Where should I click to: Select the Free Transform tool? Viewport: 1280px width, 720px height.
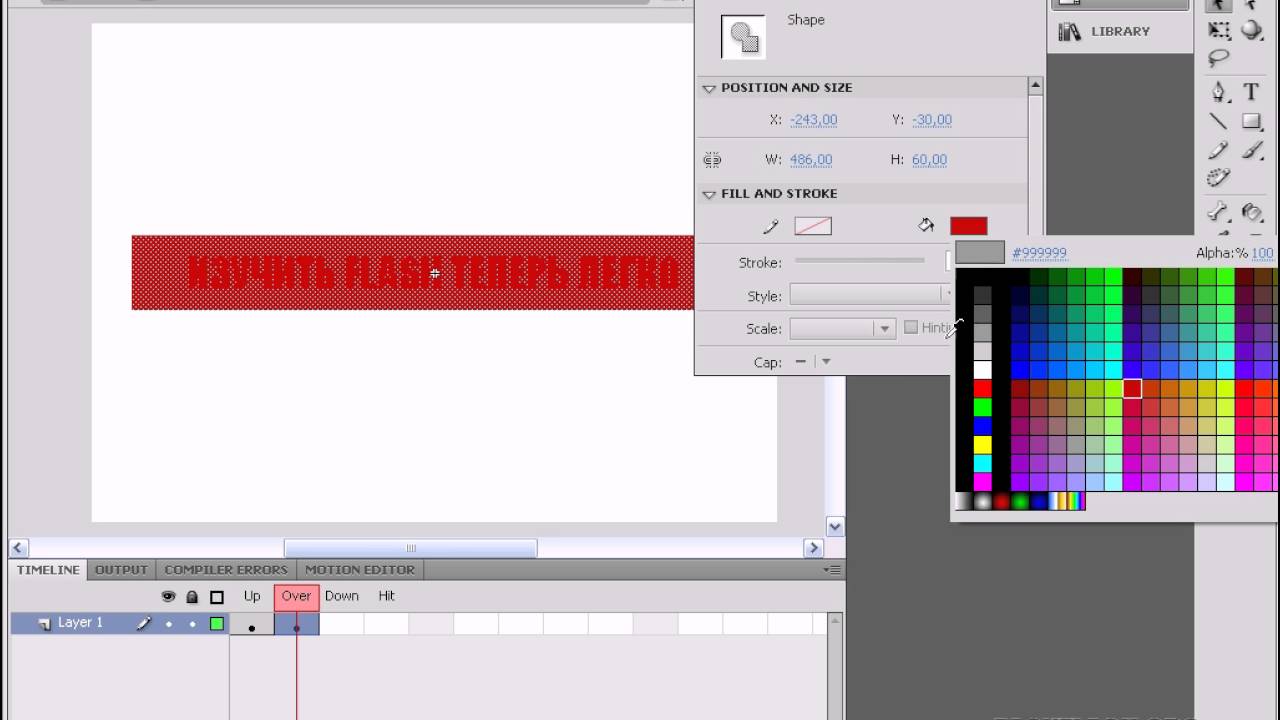click(1219, 30)
